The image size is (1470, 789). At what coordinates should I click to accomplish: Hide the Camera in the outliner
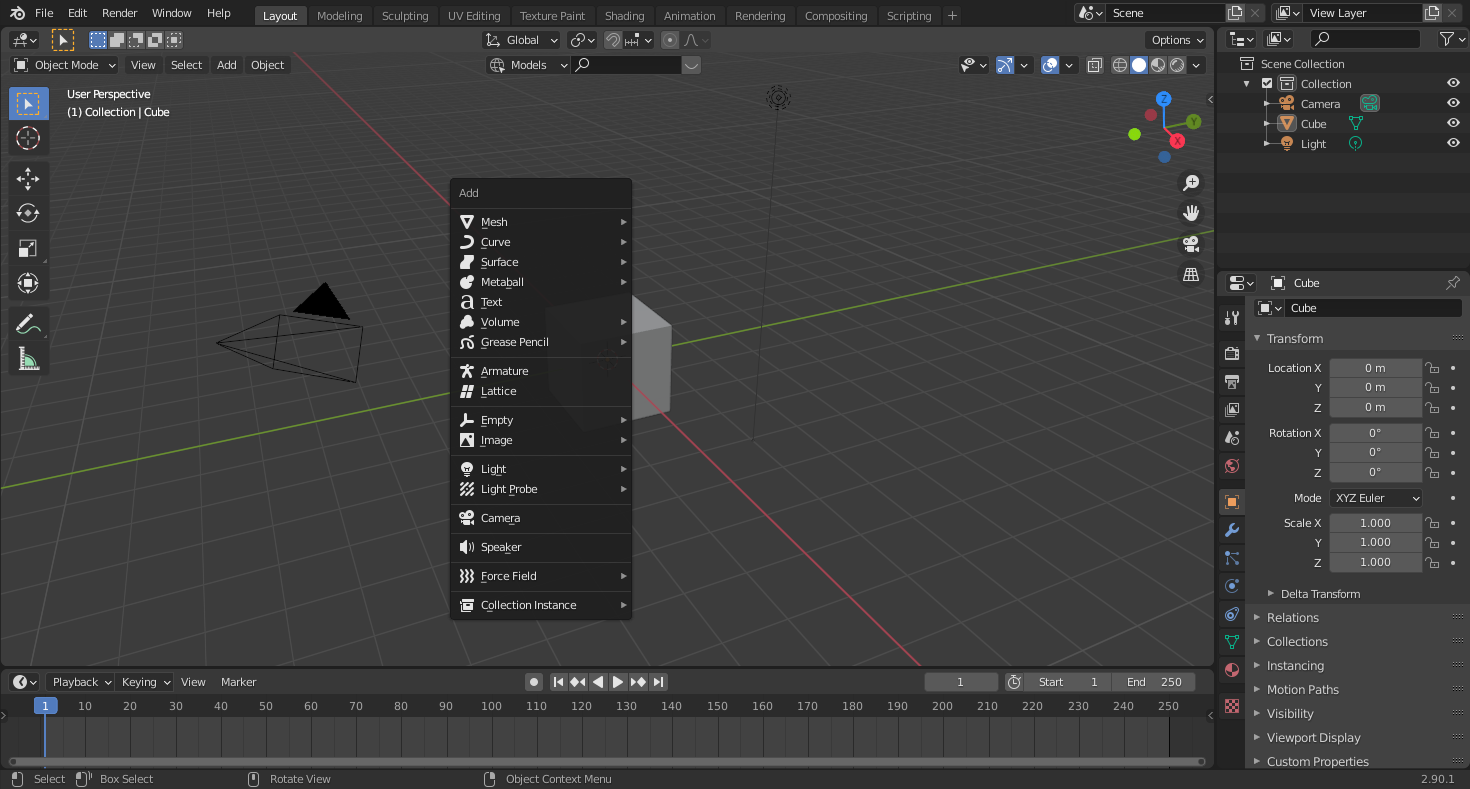pyautogui.click(x=1453, y=104)
